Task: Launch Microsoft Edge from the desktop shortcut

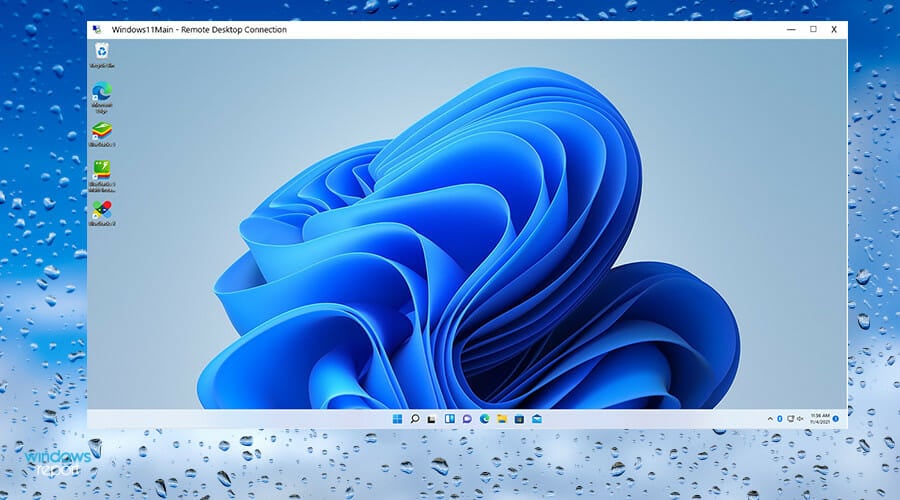Action: coord(101,94)
